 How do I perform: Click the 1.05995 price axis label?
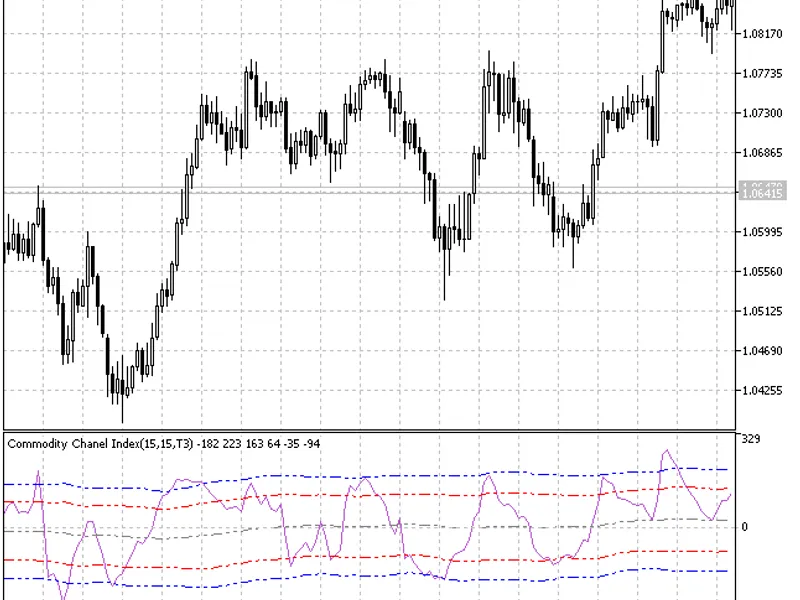pyautogui.click(x=762, y=232)
